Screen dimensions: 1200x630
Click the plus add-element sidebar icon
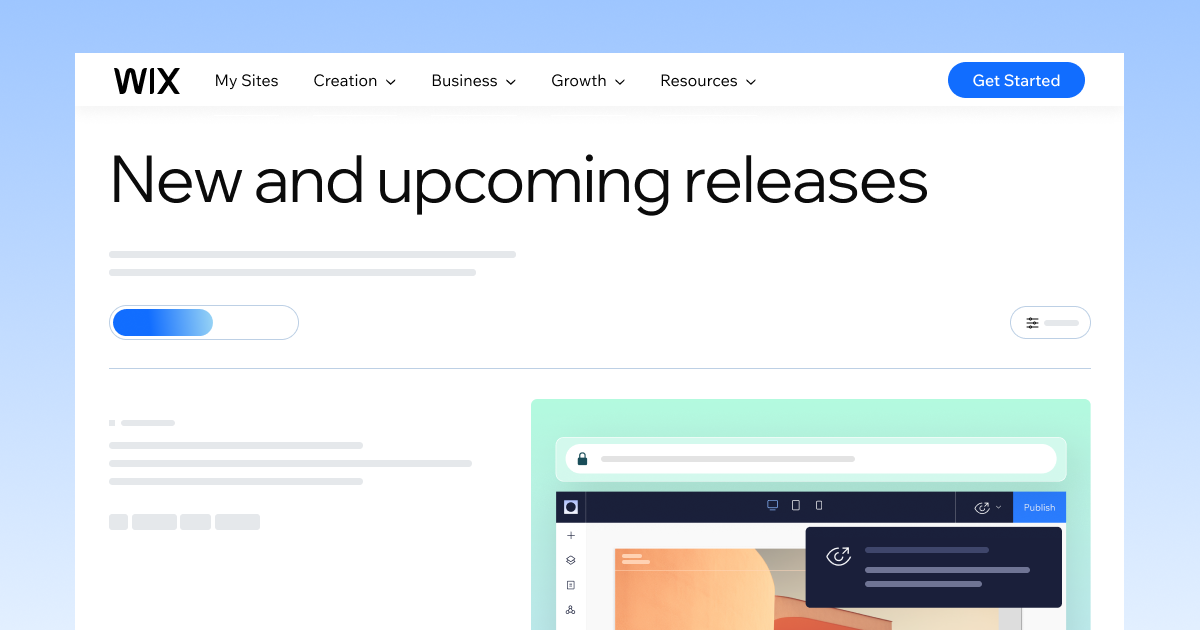(x=571, y=536)
